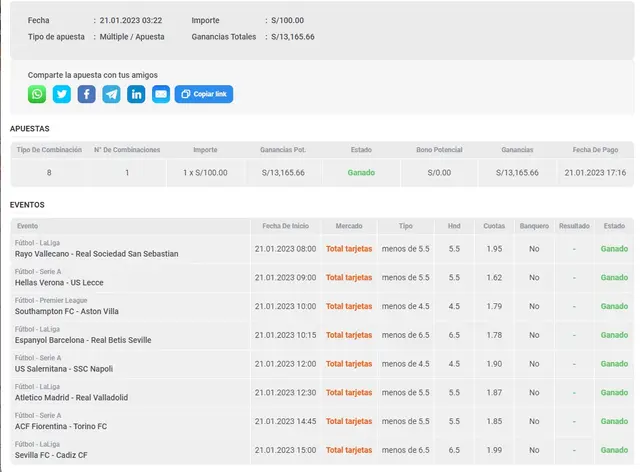This screenshot has height=472, width=640.
Task: Click the Copiar link button
Action: [204, 94]
